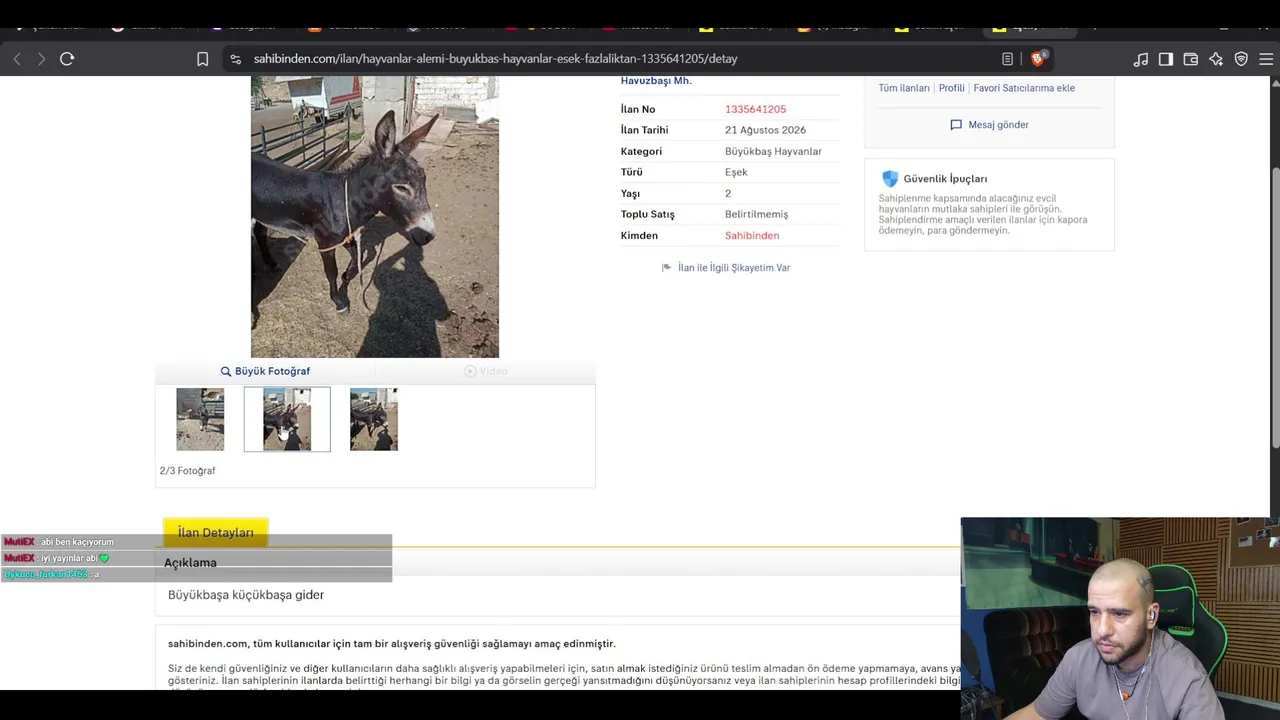1280x720 pixels.
Task: Open the VPN shield toolbar icon
Action: point(1241,59)
